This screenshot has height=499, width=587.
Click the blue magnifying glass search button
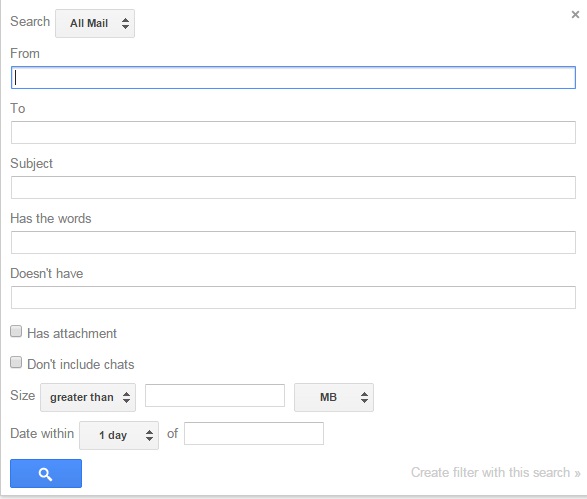[x=46, y=473]
